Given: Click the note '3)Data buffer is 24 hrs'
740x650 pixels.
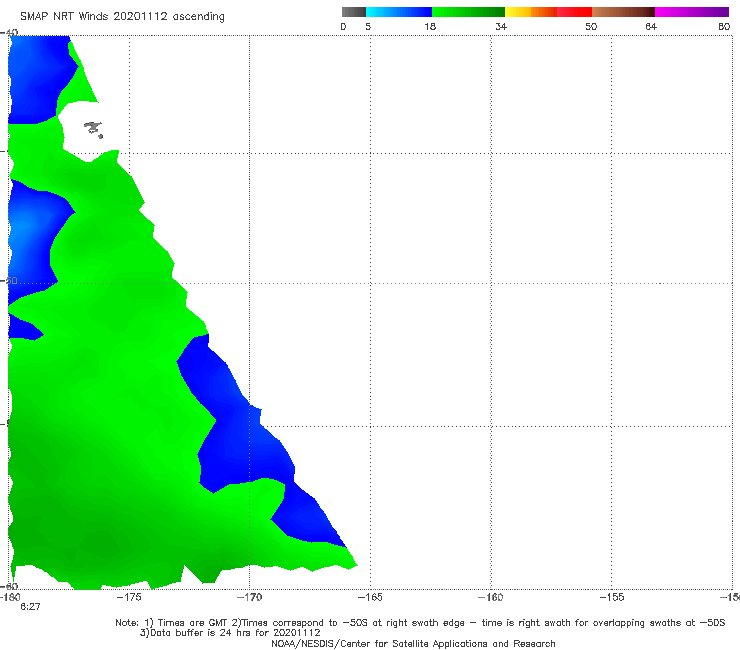Looking at the screenshot, I should tap(230, 633).
